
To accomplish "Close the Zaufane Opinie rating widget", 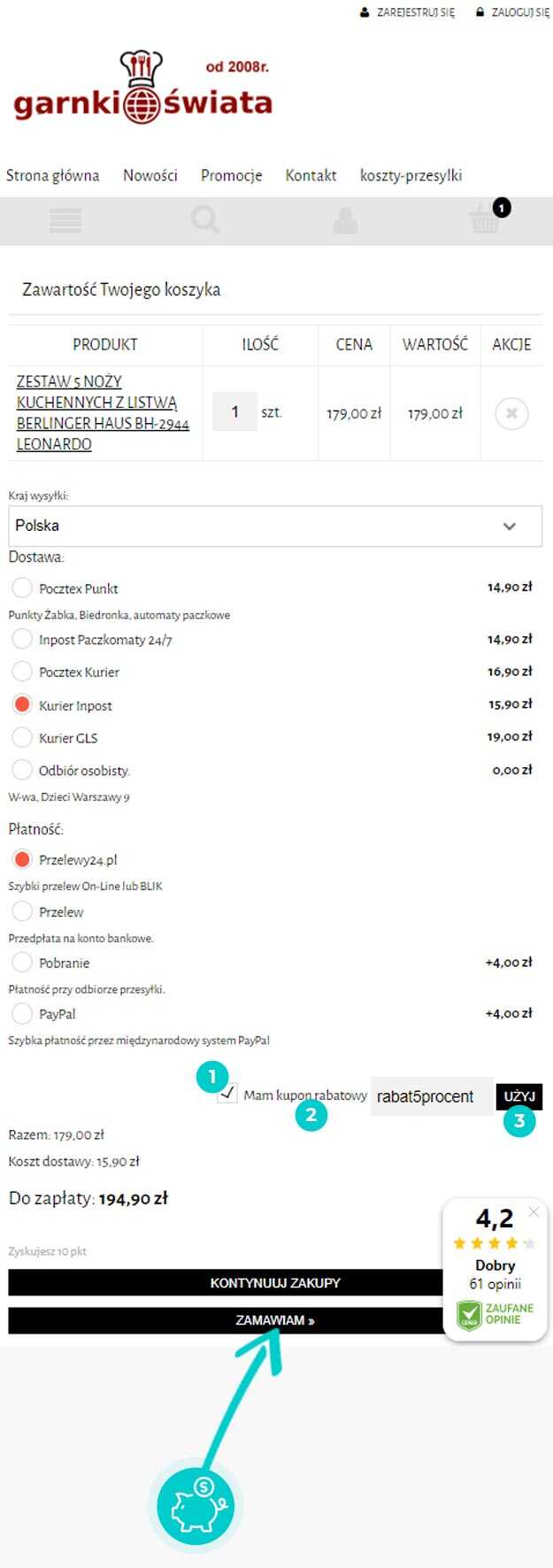I will 534,1211.
